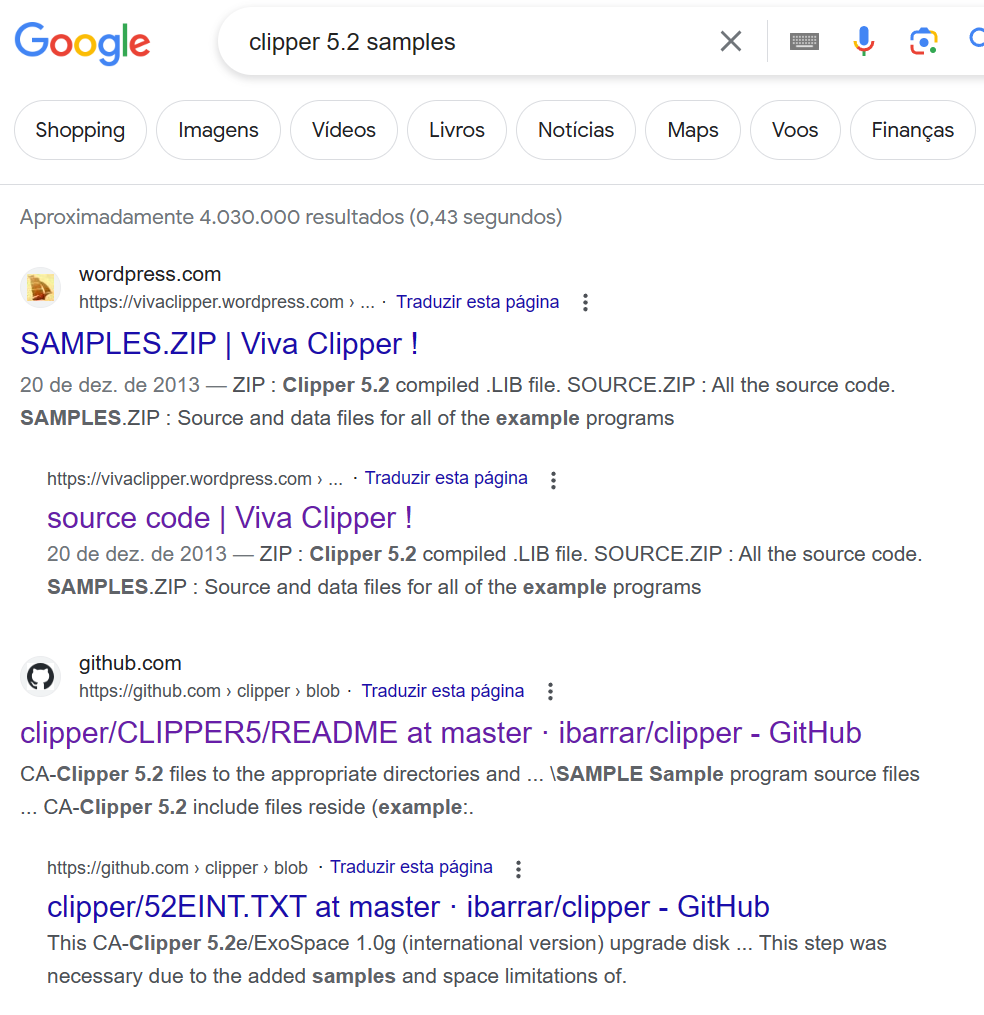Open options menu for SAMPLES.ZIP result
The image size is (984, 1015).
pos(585,302)
